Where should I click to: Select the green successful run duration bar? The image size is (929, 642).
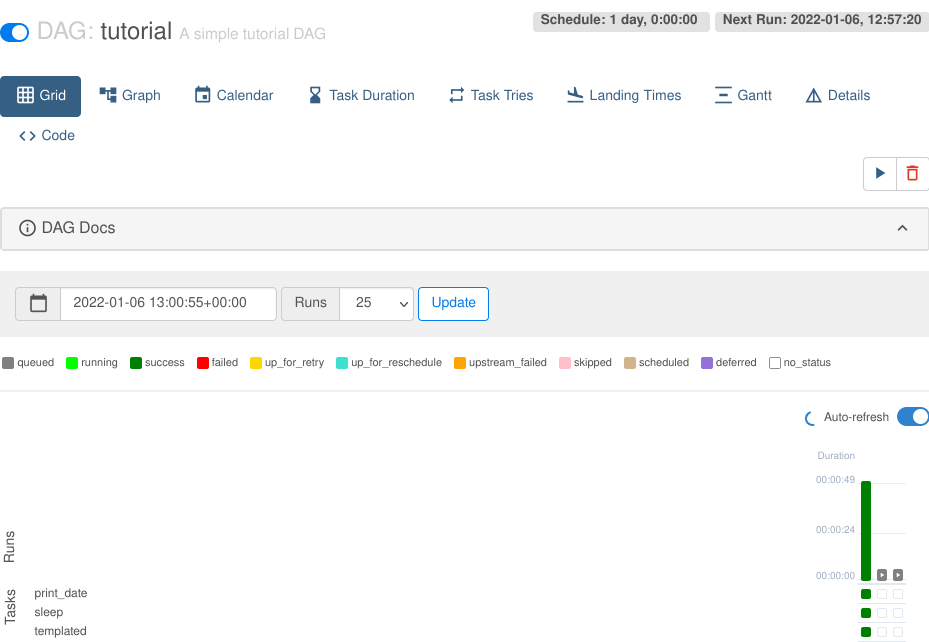[866, 531]
